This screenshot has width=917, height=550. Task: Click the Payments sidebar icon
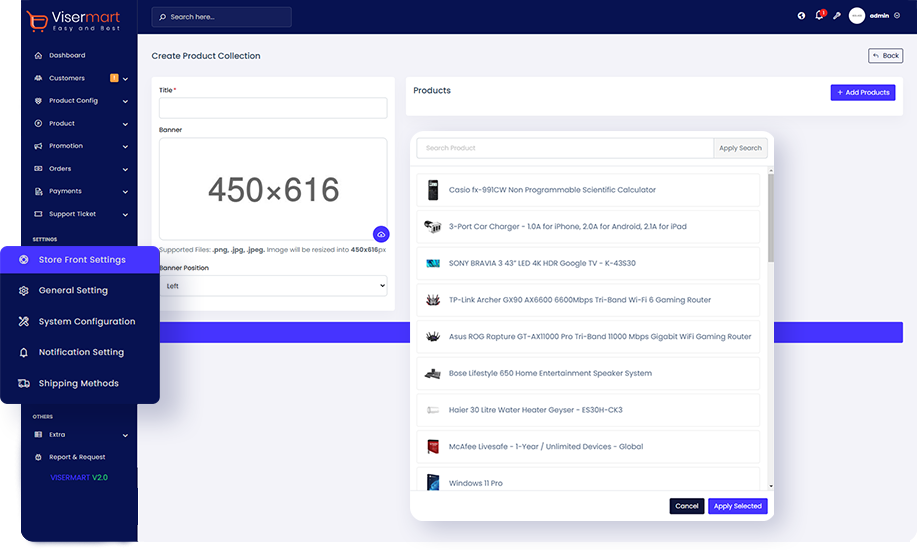(x=39, y=191)
